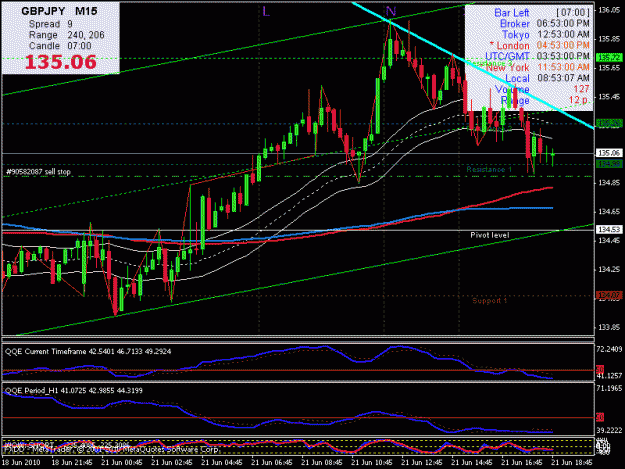Select the Spread 9 readout

pyautogui.click(x=51, y=24)
